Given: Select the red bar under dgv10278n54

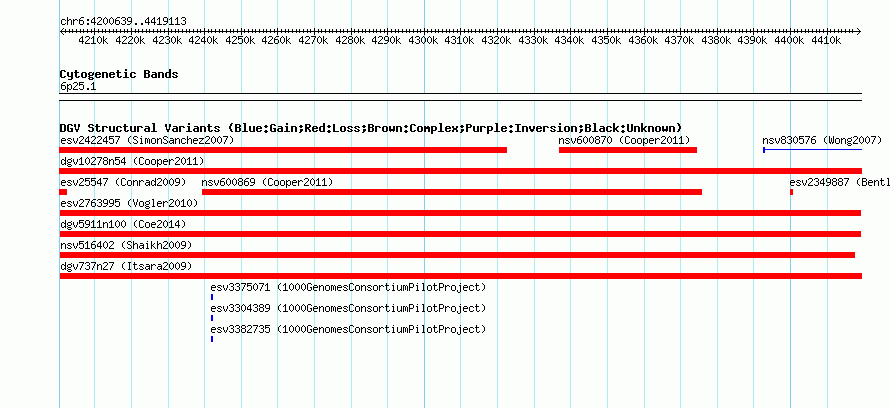Looking at the screenshot, I should (461, 171).
